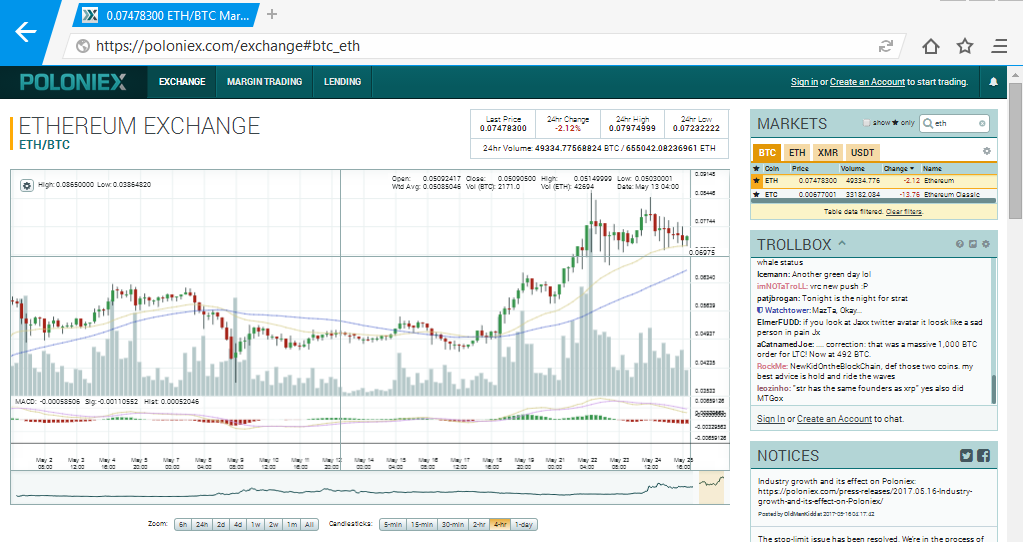1023x542 pixels.
Task: Switch to the ETH markets tab
Action: pyautogui.click(x=797, y=153)
